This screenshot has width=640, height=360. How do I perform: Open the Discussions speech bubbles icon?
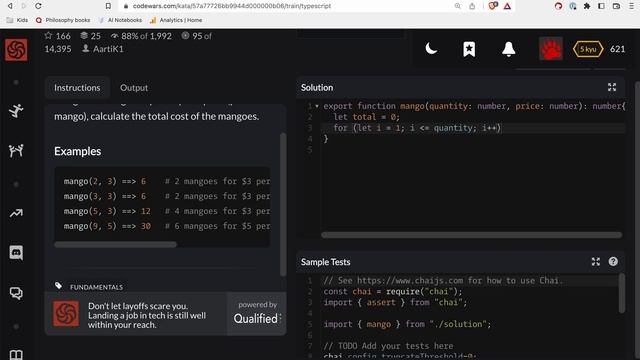(x=16, y=293)
